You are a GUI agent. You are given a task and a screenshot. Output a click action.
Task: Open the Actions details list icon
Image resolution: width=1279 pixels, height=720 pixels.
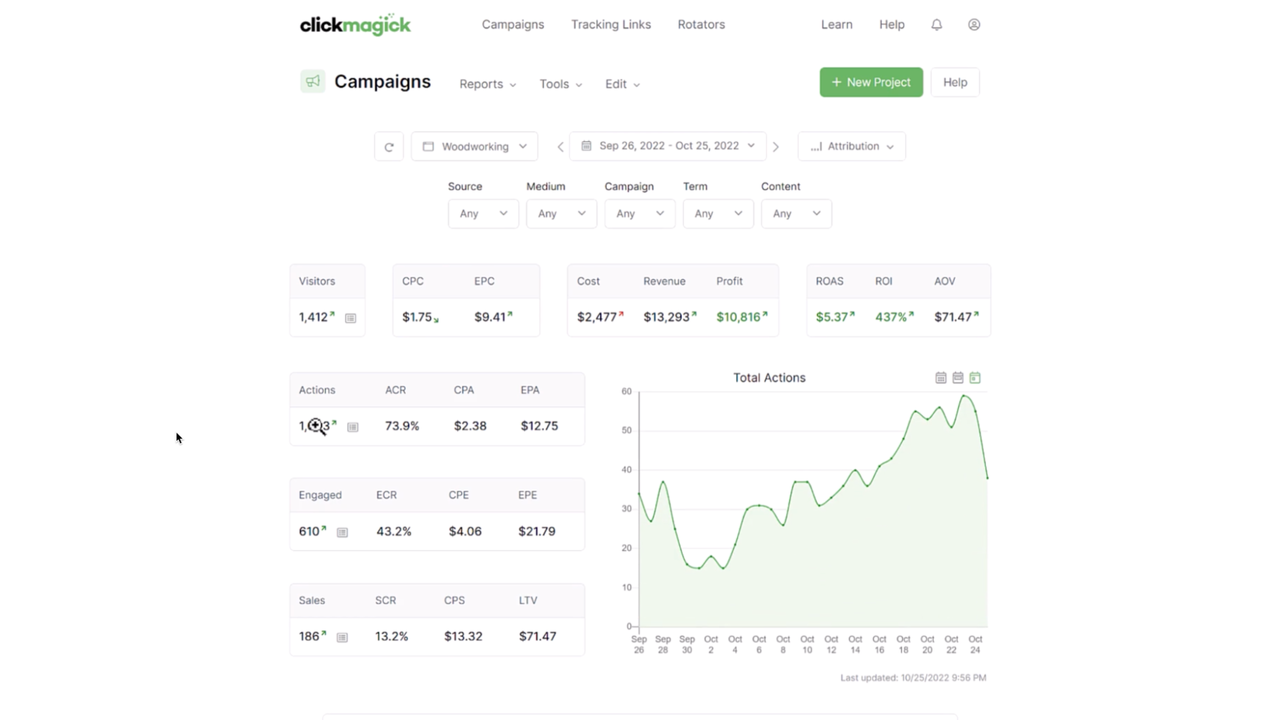353,427
